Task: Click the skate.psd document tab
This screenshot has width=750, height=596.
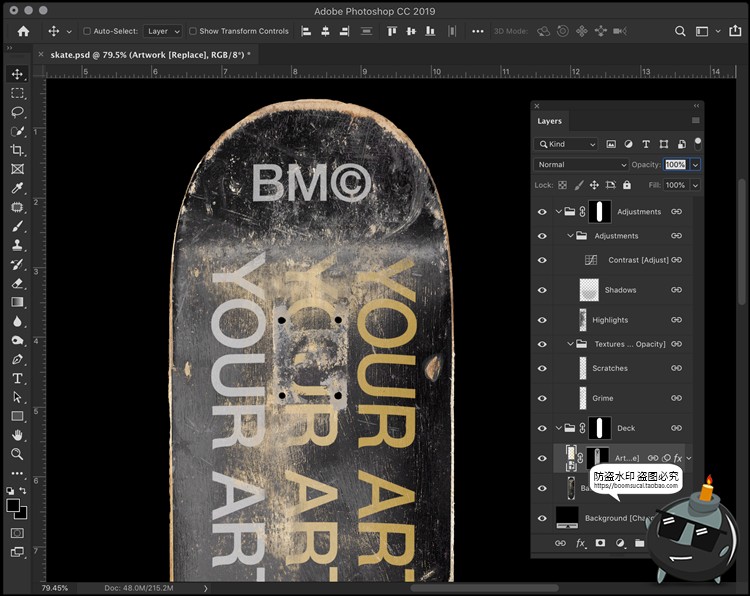Action: [150, 54]
